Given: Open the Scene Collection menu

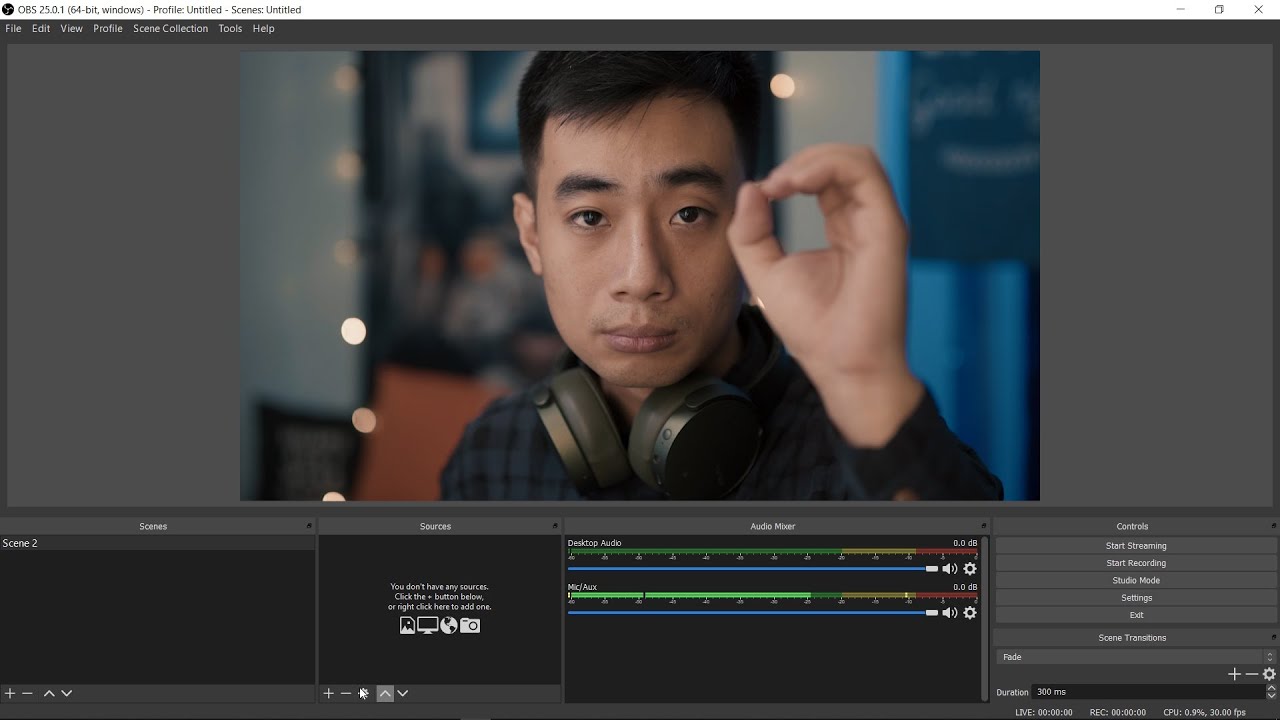Looking at the screenshot, I should [x=171, y=28].
